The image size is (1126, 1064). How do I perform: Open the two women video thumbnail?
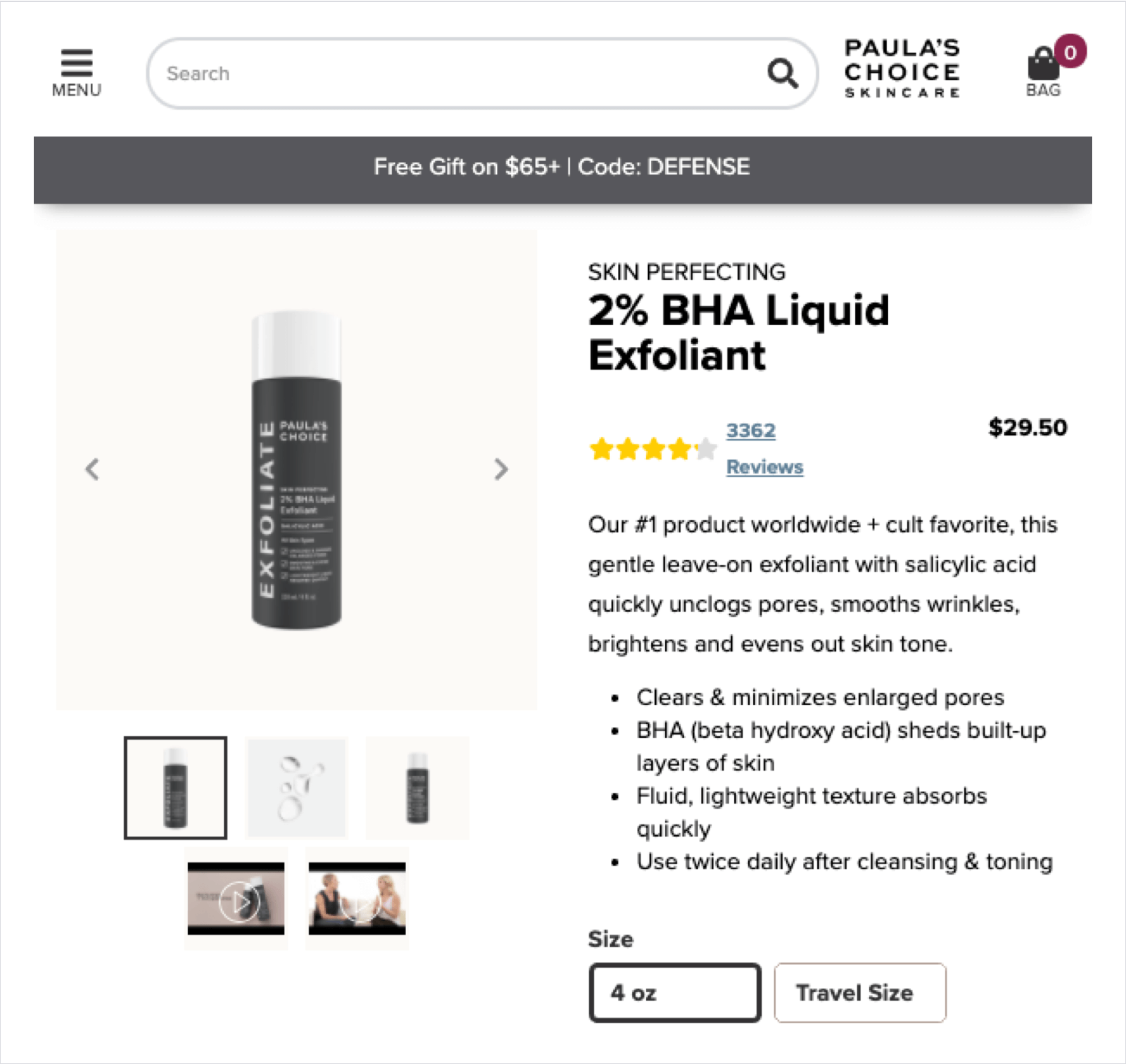coord(357,899)
